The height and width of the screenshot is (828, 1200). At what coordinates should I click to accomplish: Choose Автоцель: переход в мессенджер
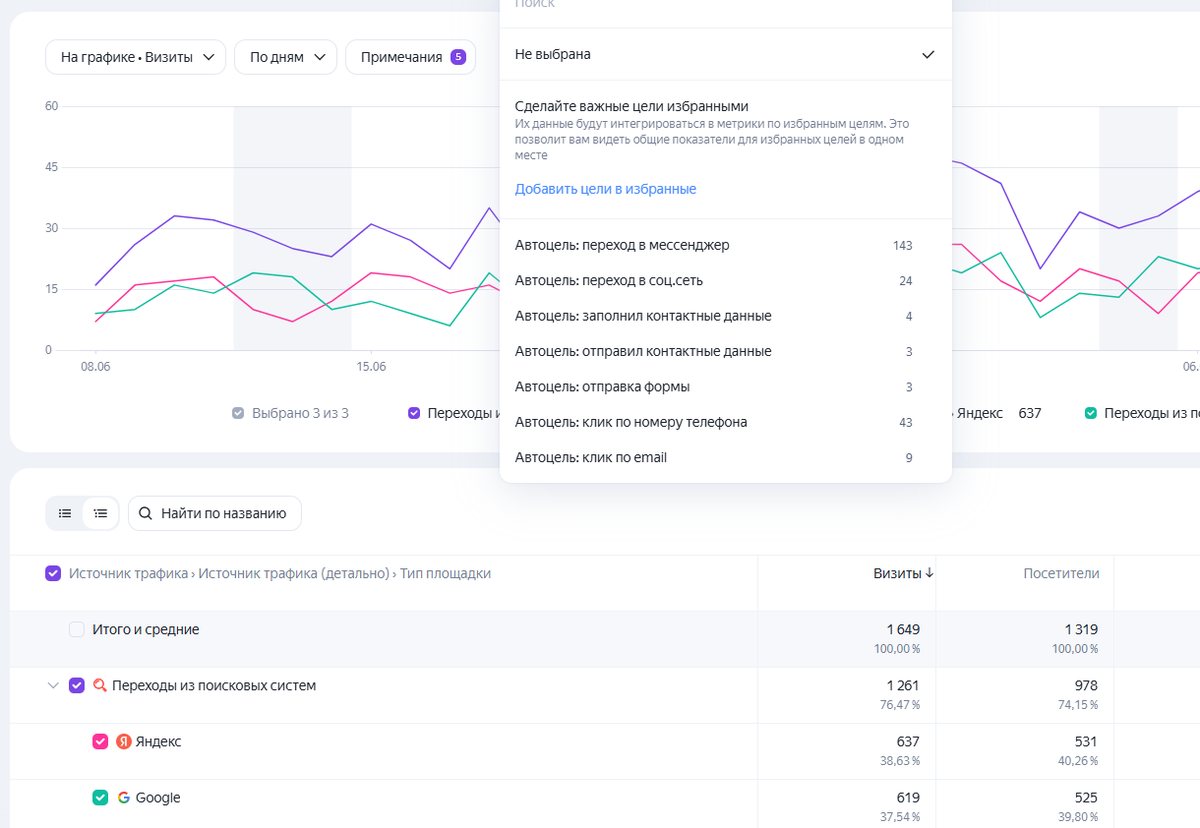click(725, 245)
